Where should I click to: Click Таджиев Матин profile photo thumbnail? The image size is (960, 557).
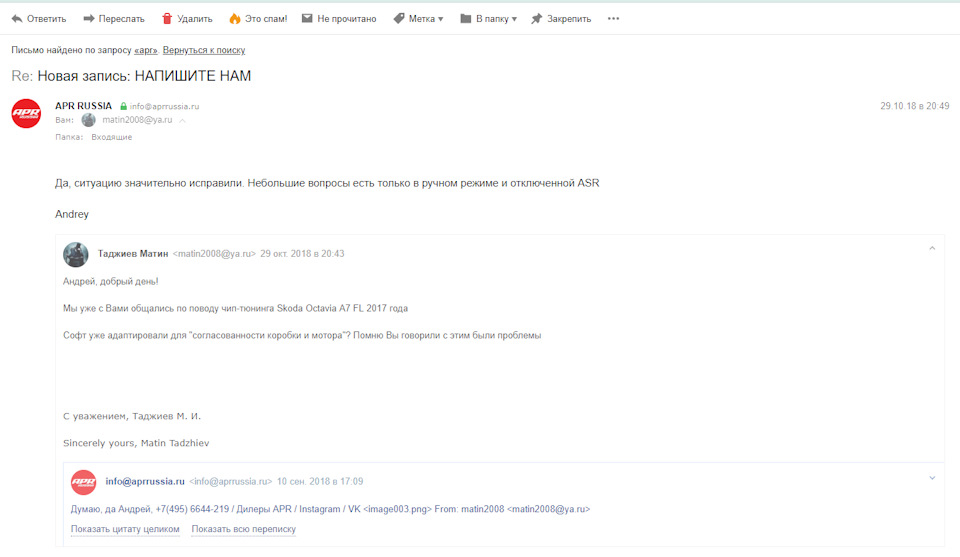[x=76, y=255]
